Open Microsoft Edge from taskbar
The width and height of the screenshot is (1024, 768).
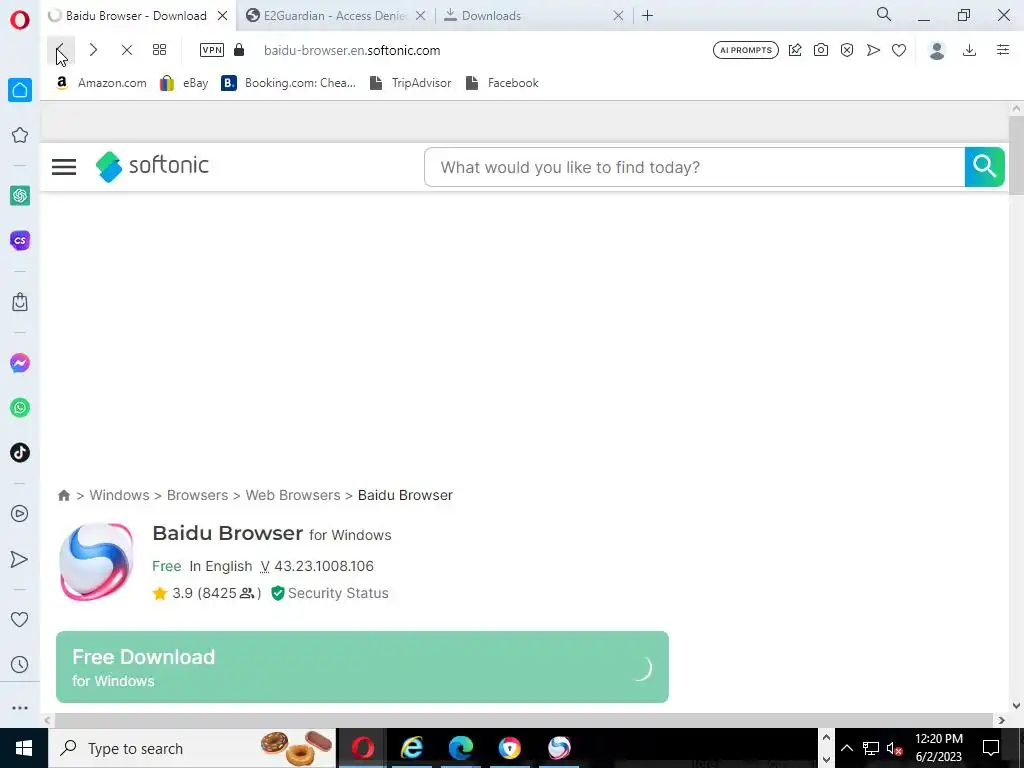pos(460,748)
